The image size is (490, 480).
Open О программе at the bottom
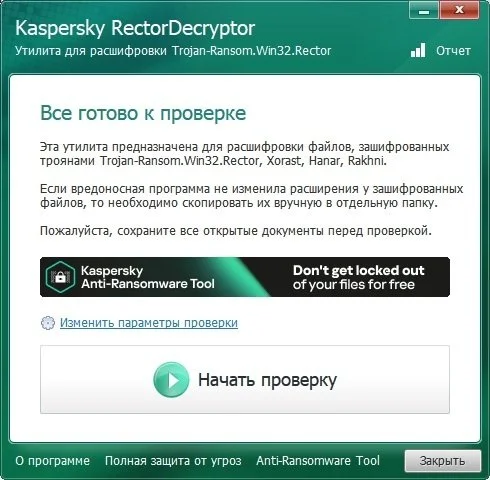pos(53,461)
